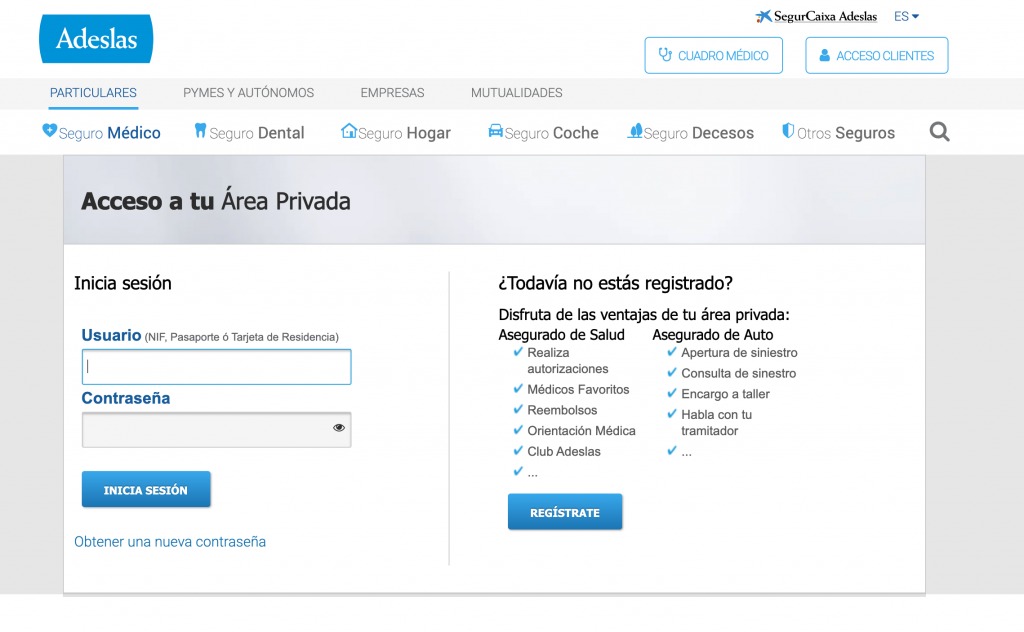Click the 'Usuario' field label
The height and width of the screenshot is (632, 1024).
pyautogui.click(x=111, y=336)
